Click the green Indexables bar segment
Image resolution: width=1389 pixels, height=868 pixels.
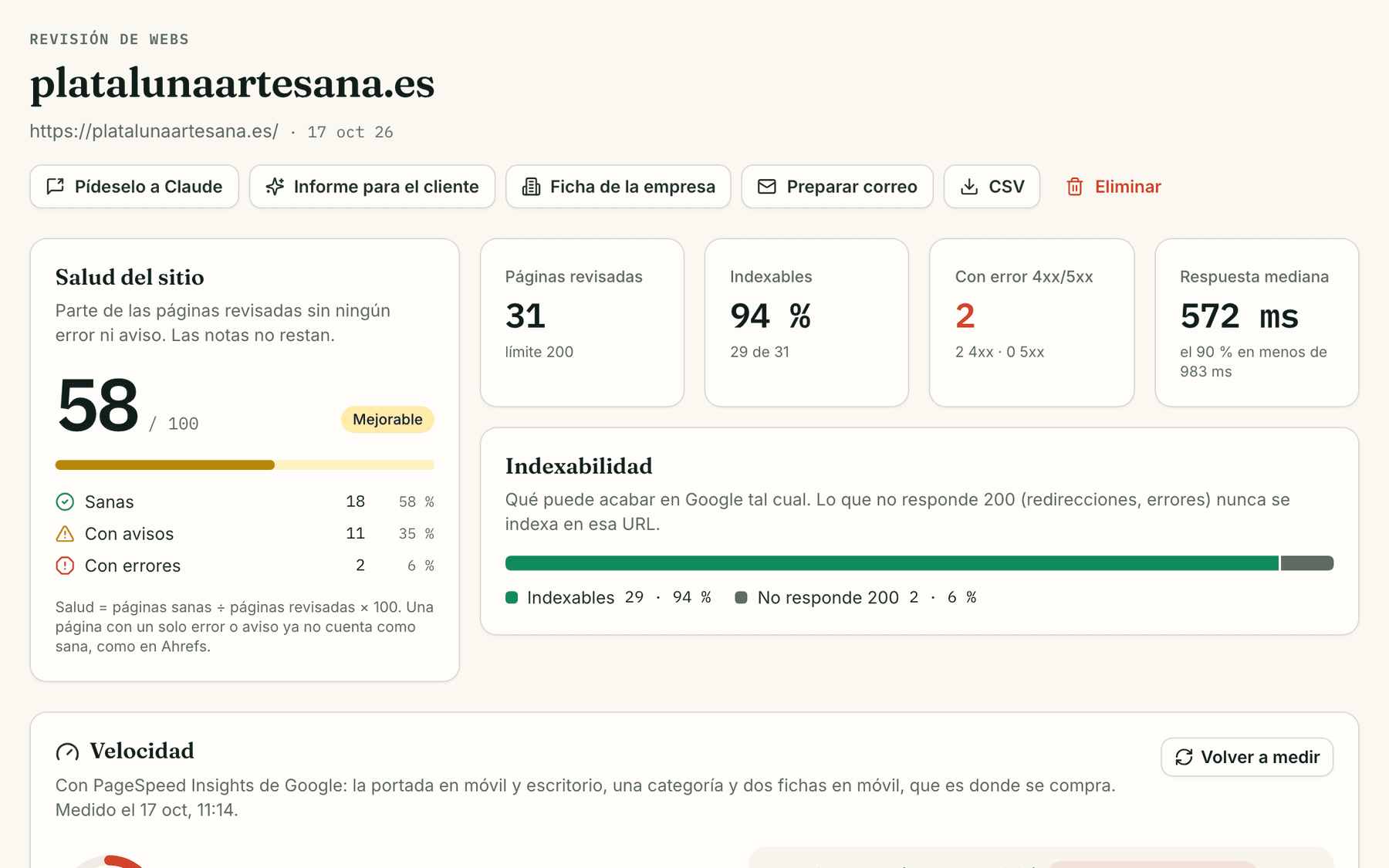[892, 563]
